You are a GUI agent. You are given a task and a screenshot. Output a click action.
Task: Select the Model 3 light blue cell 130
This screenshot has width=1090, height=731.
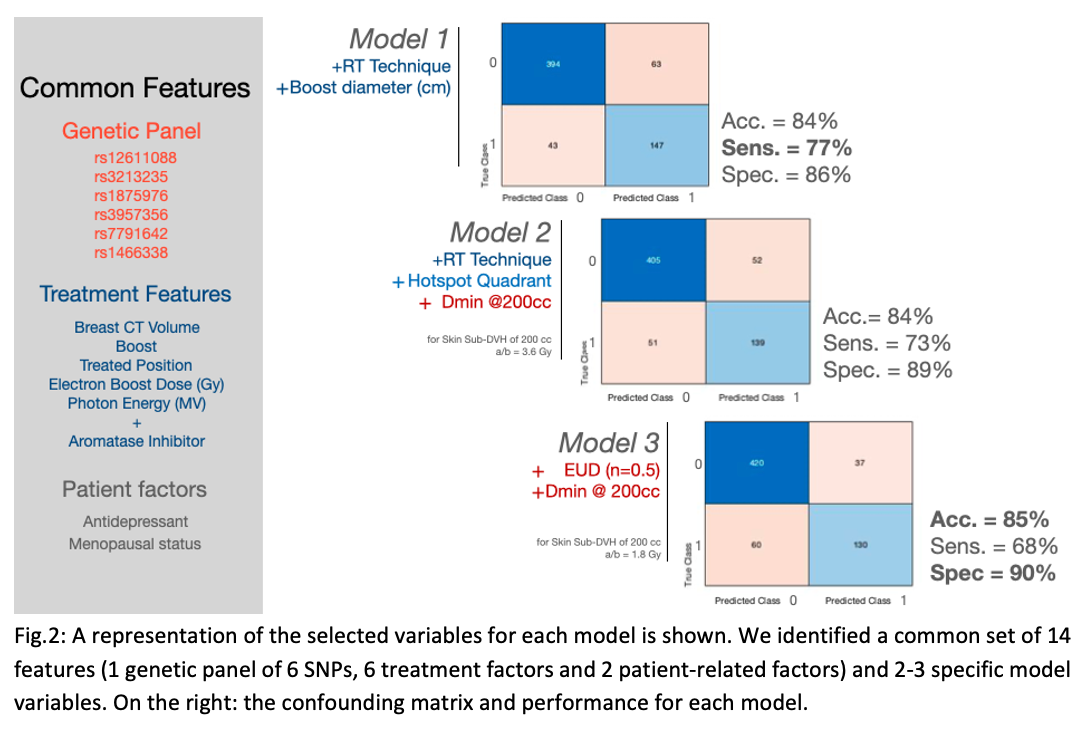coord(861,545)
